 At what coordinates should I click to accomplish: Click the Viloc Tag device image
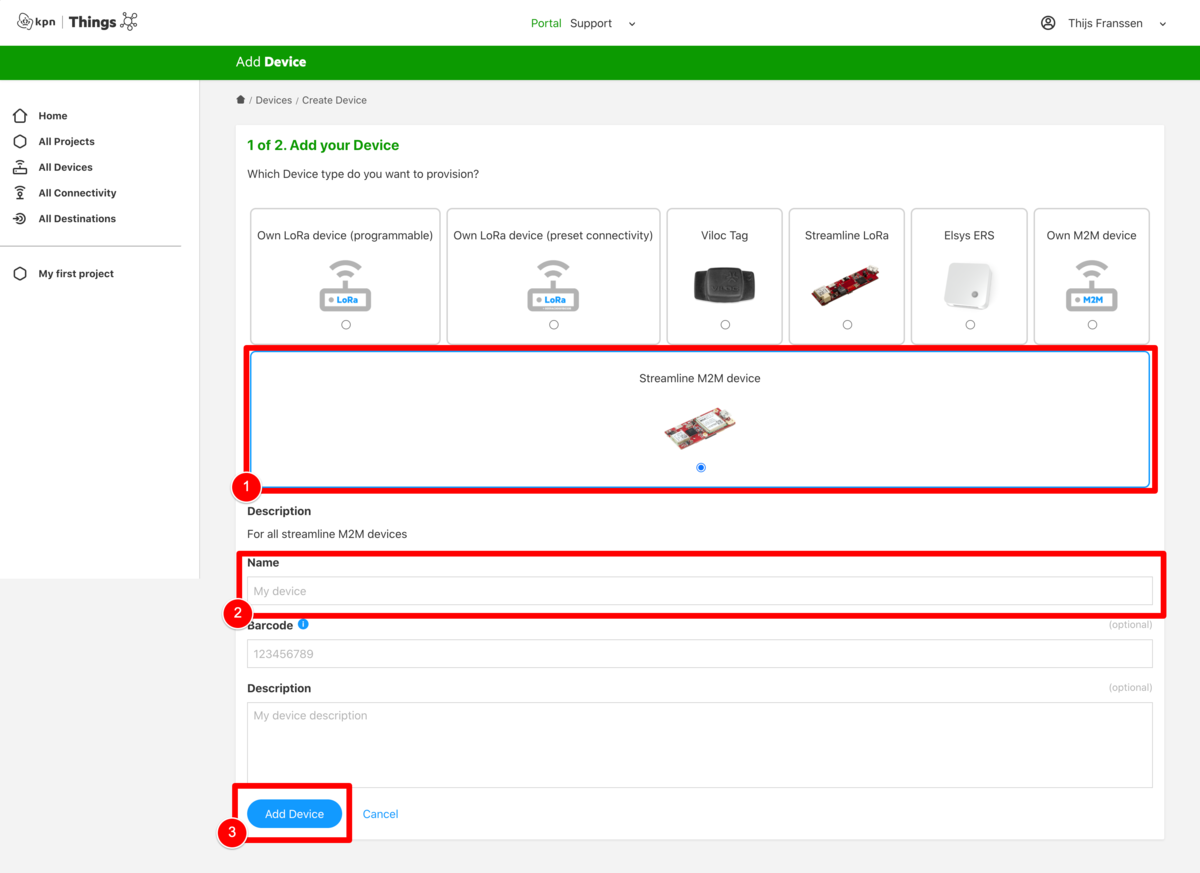tap(725, 286)
